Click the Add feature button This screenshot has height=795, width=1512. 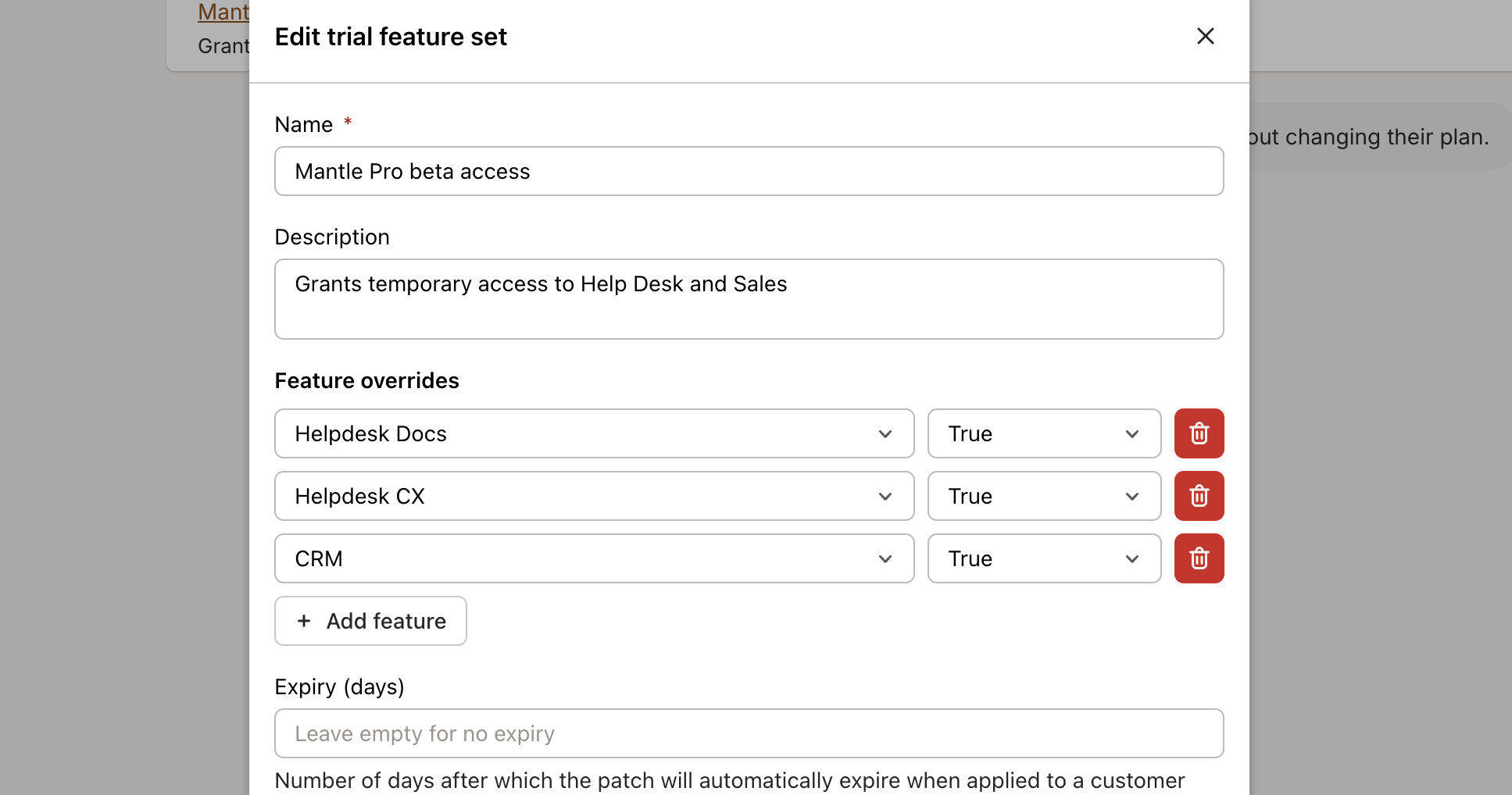pos(370,620)
